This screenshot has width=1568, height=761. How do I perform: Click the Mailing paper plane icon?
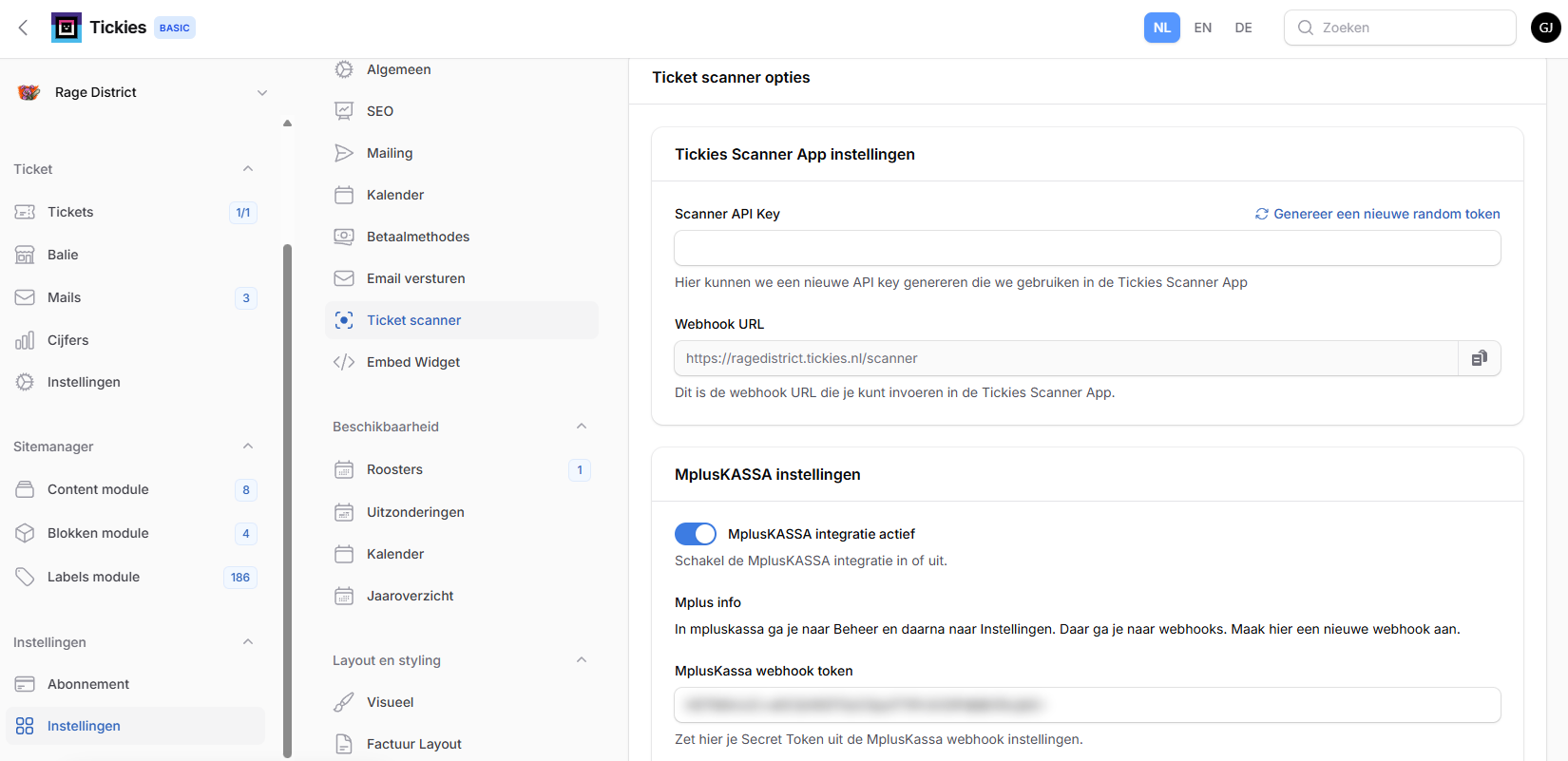(x=344, y=153)
